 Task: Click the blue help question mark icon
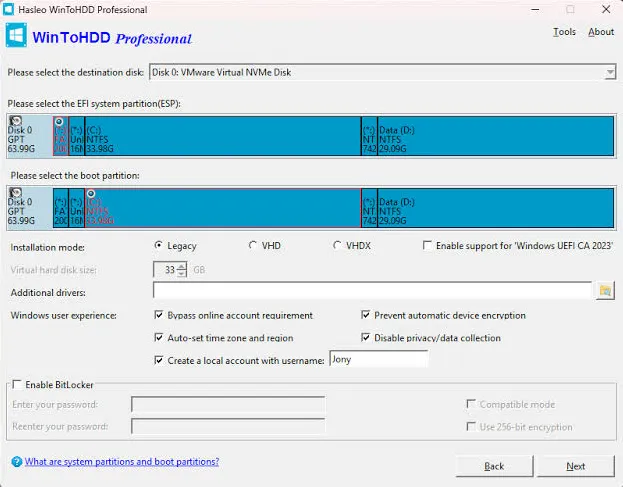(17, 462)
